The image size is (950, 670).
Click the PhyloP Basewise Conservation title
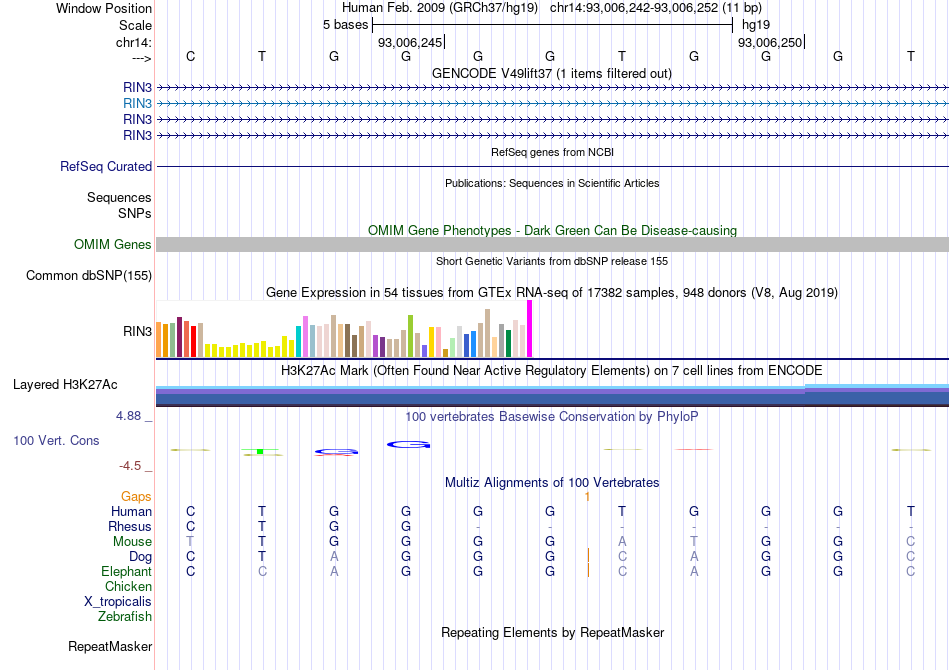(x=551, y=416)
